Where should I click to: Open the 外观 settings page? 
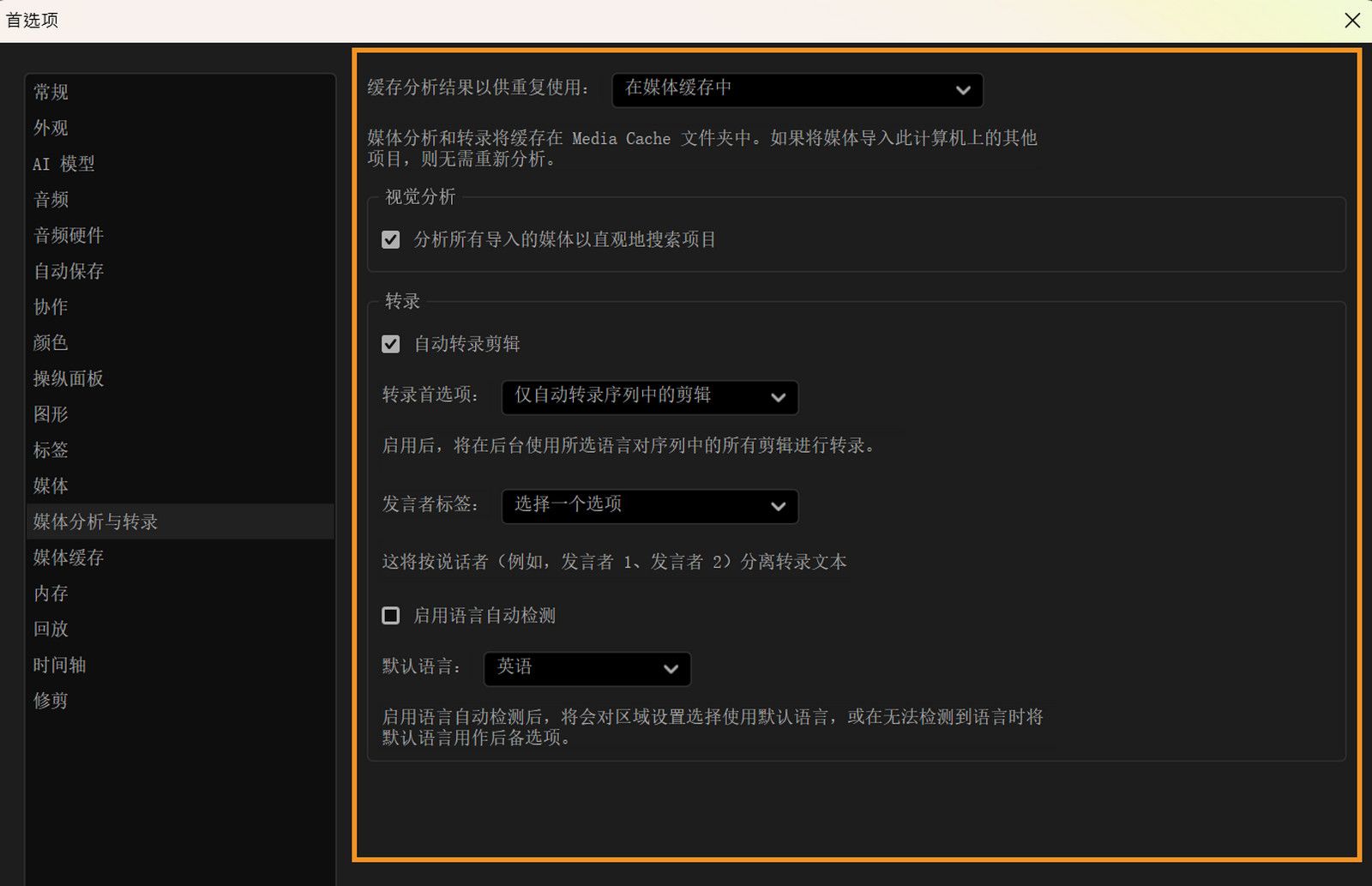51,128
